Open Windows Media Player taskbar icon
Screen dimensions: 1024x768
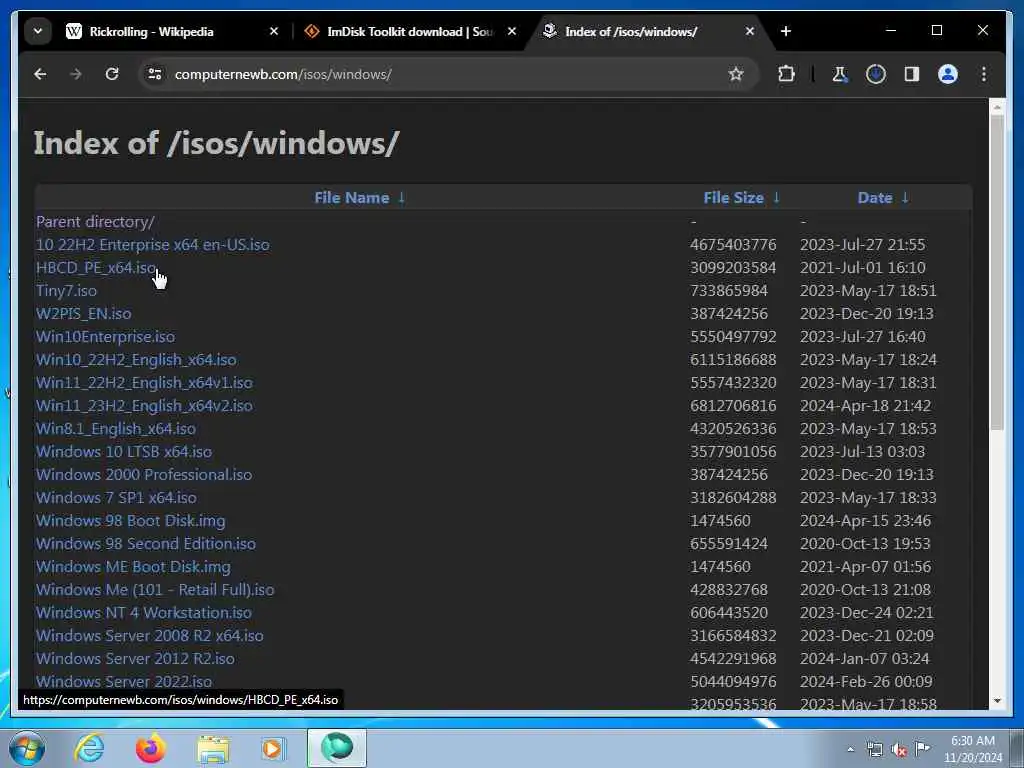(x=273, y=748)
